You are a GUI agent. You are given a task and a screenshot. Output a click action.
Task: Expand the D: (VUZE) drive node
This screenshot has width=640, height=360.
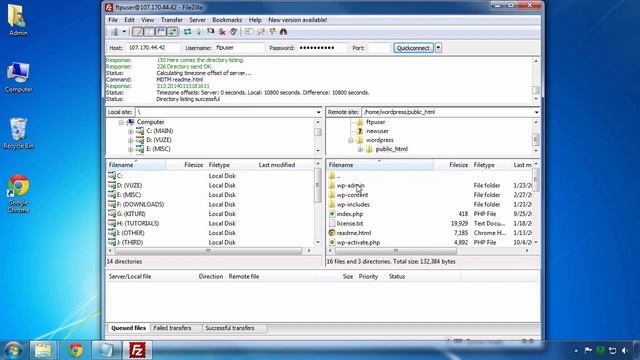point(131,140)
